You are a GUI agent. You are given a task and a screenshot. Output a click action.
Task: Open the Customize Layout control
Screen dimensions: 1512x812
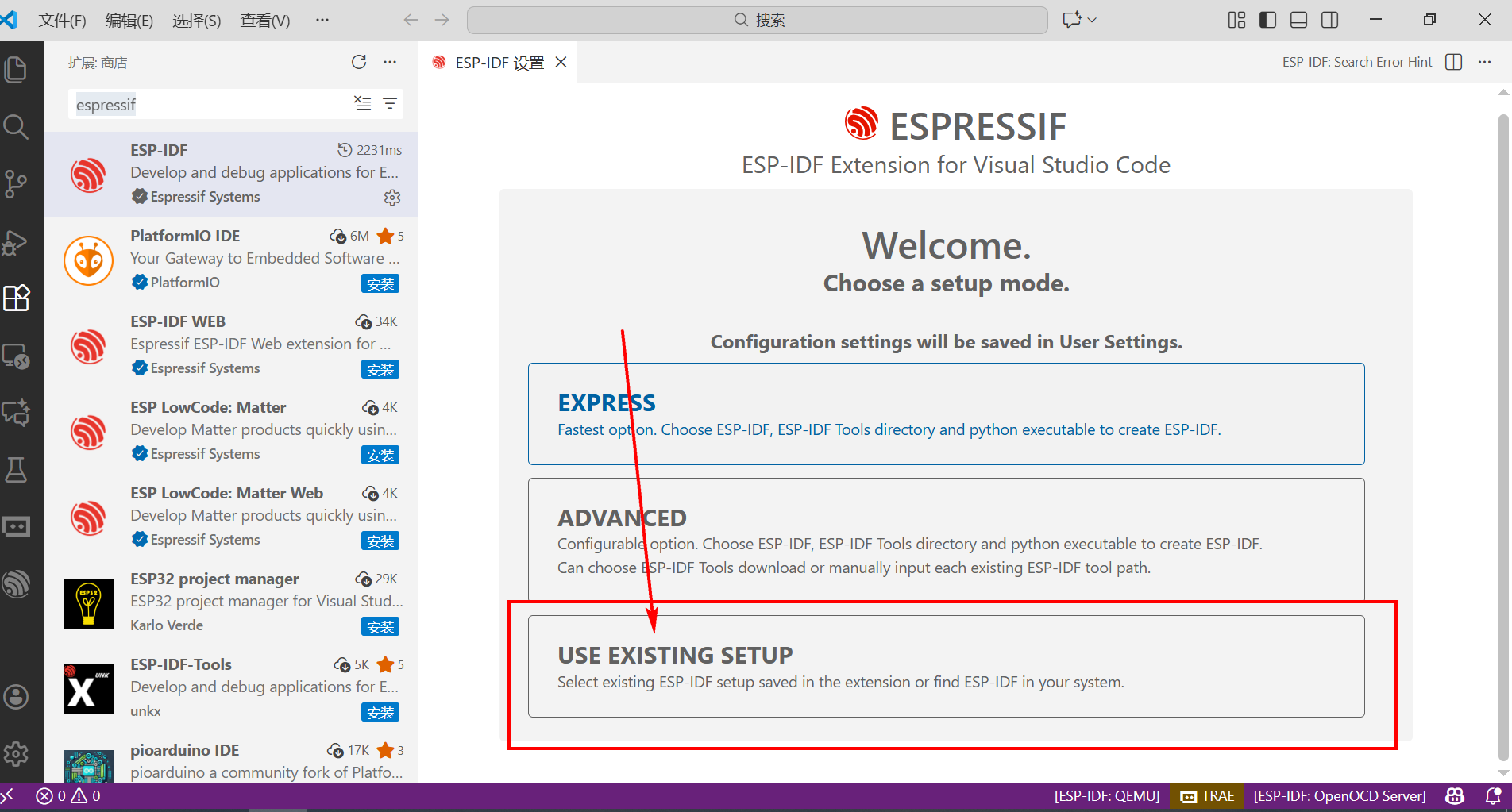[1236, 20]
